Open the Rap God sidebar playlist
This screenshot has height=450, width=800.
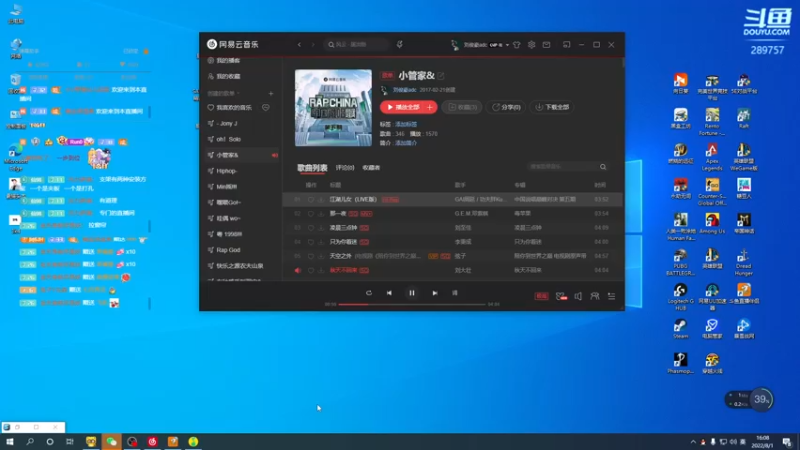tap(228, 250)
